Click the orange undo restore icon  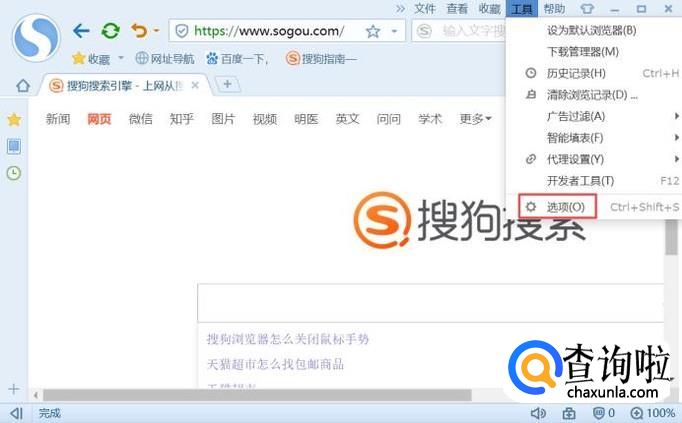139,31
